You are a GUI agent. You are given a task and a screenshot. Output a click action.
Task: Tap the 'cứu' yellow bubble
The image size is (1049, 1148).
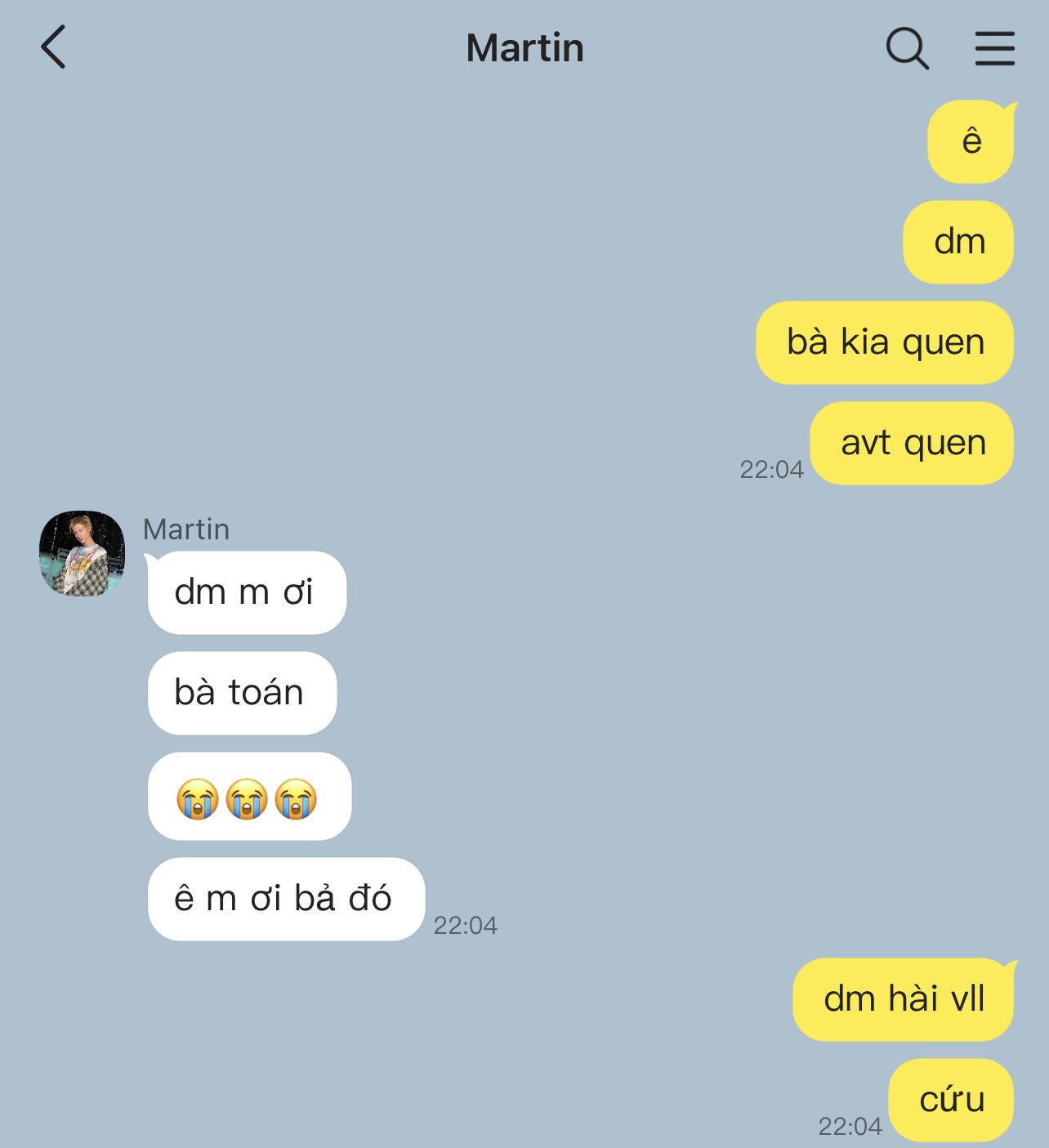[x=951, y=1101]
